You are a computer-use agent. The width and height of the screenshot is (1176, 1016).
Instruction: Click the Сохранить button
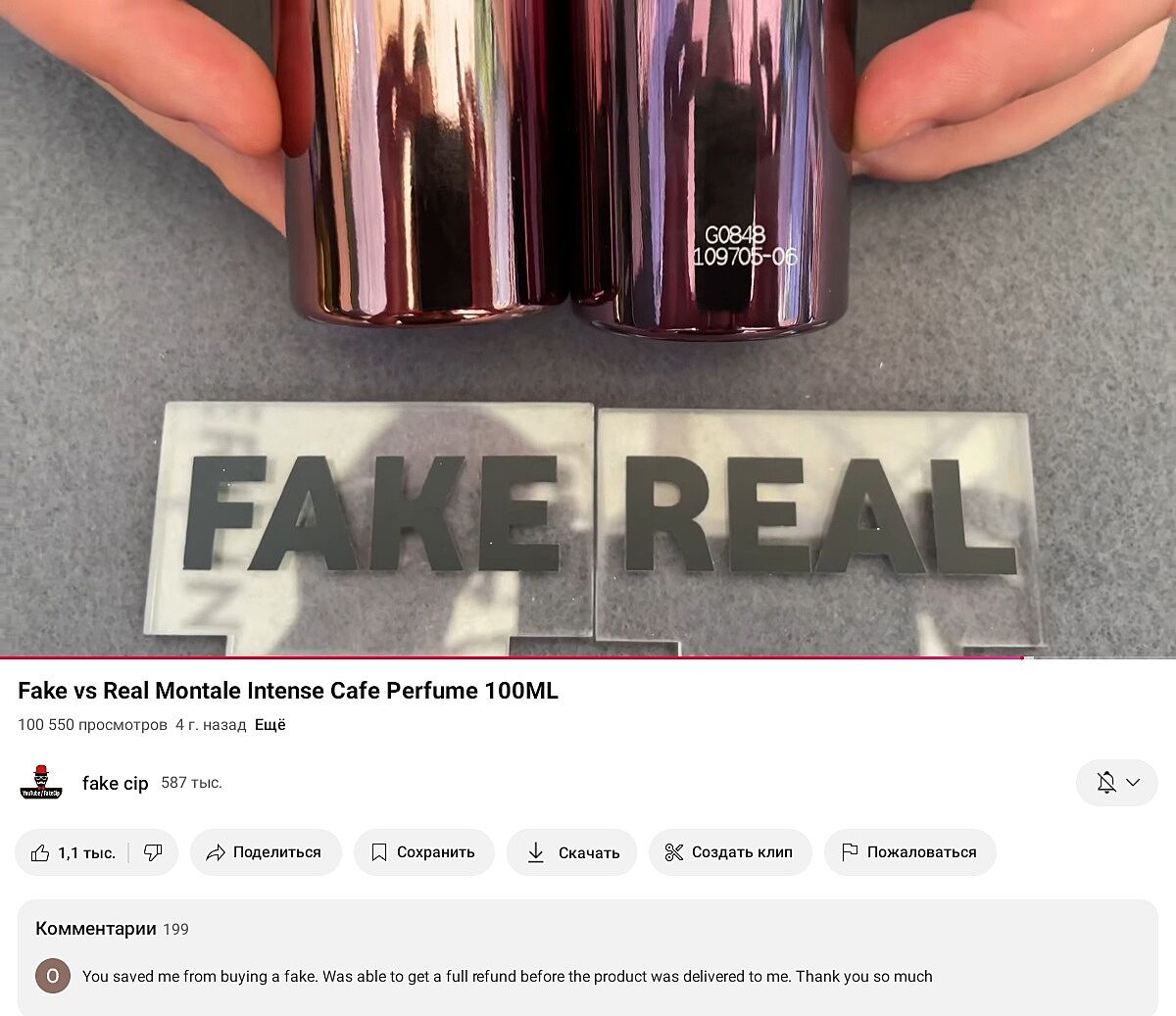coord(424,852)
